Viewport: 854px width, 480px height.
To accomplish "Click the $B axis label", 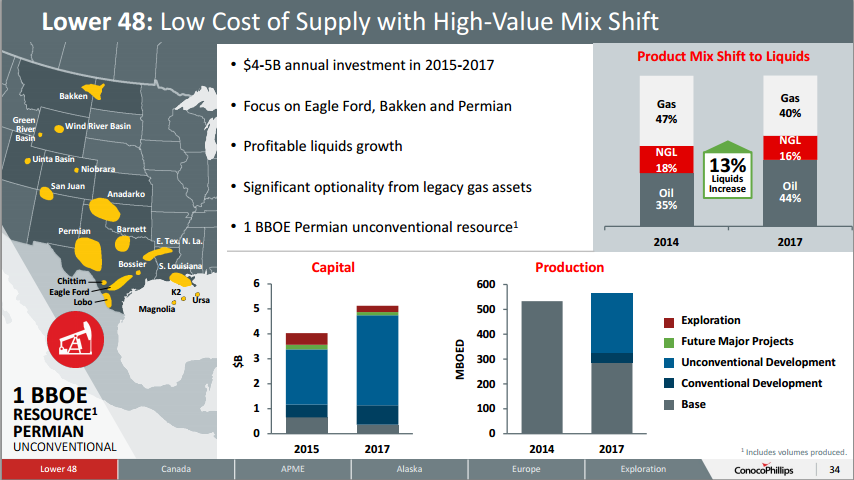I will pyautogui.click(x=238, y=361).
